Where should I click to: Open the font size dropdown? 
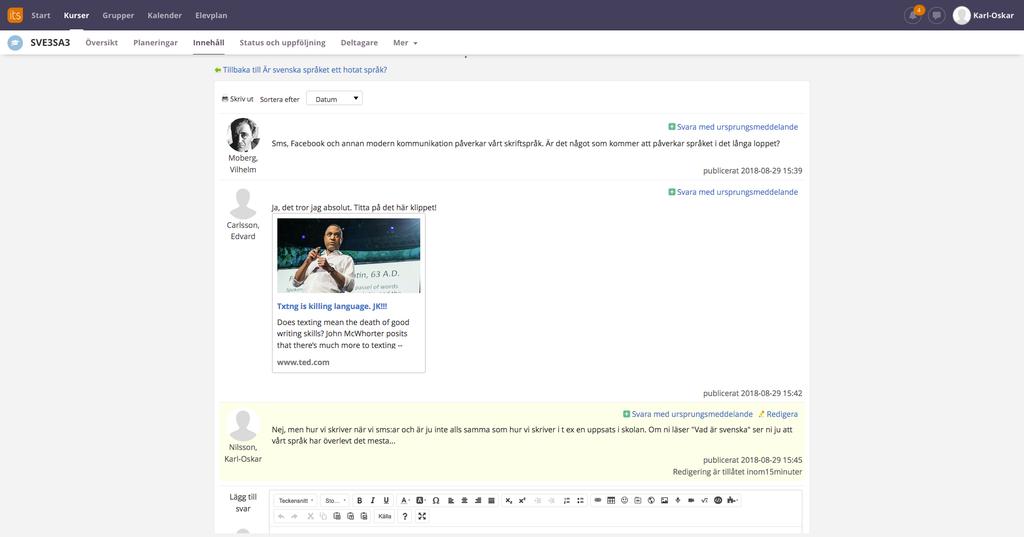click(336, 500)
